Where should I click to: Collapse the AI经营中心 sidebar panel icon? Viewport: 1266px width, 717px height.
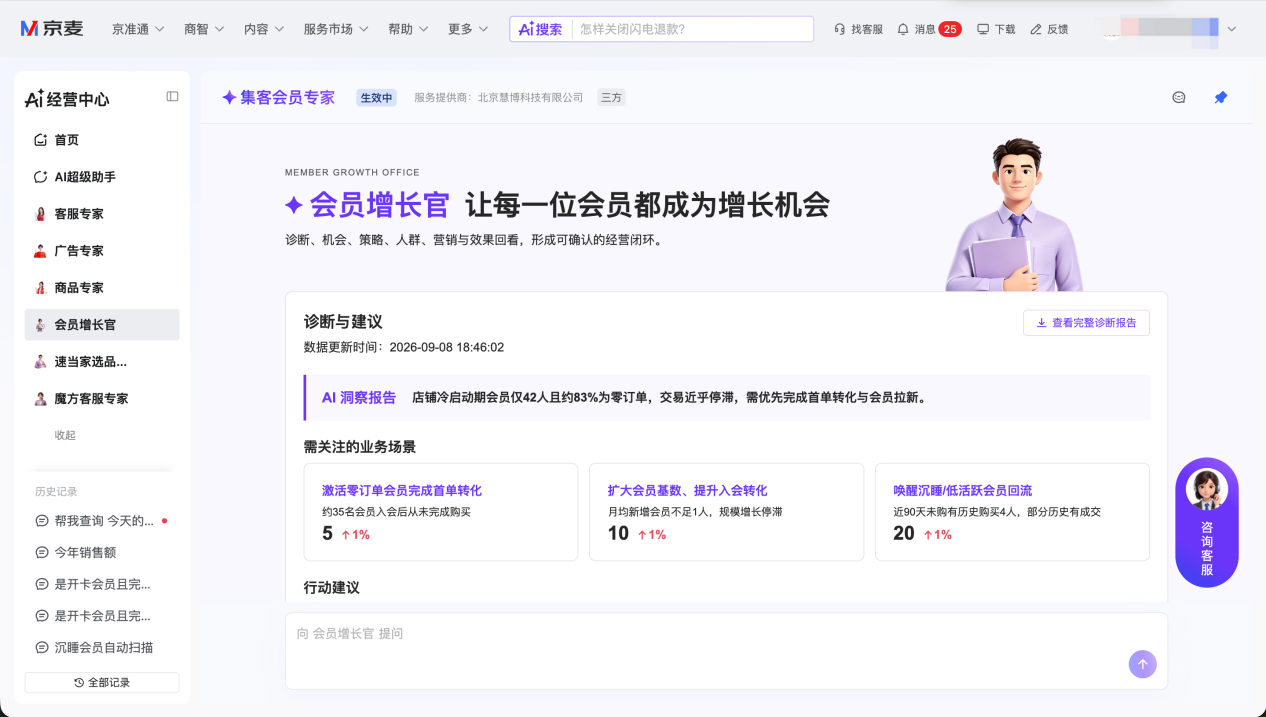(172, 97)
